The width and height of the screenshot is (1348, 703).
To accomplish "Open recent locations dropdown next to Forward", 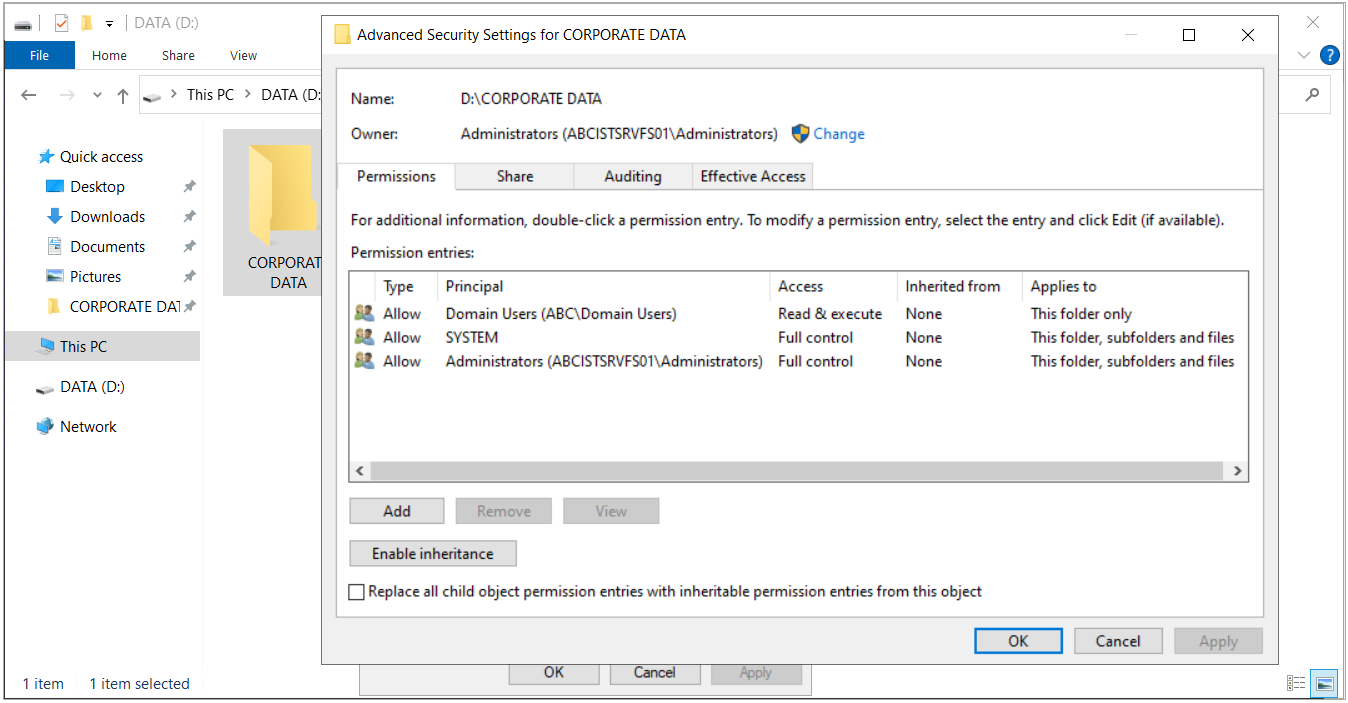I will [97, 95].
